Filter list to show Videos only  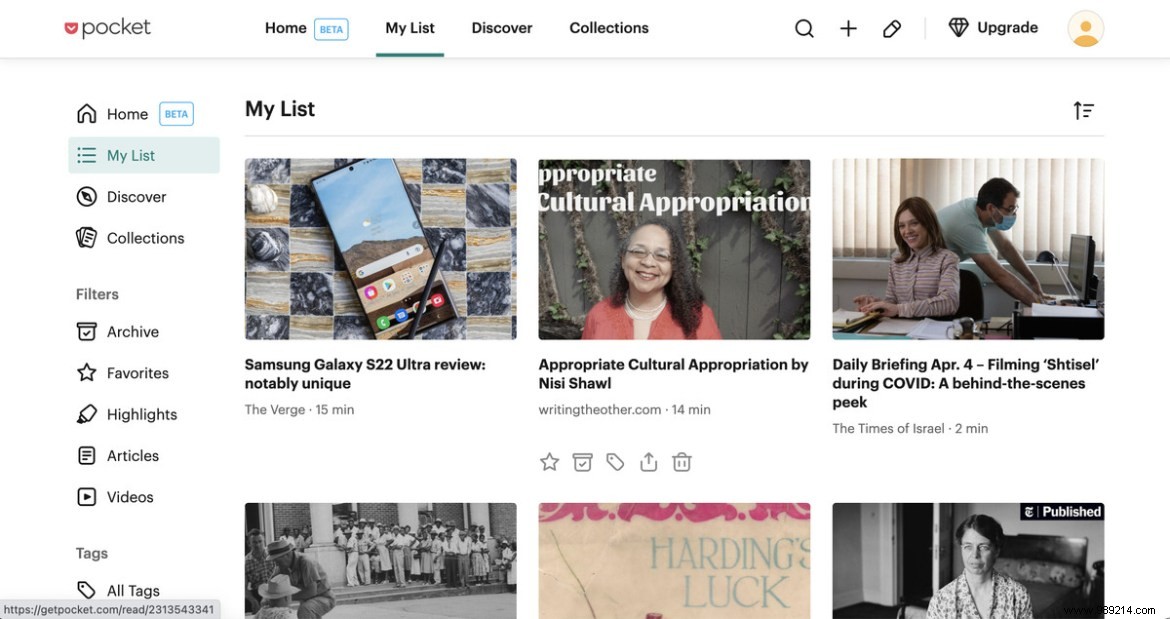(x=130, y=496)
